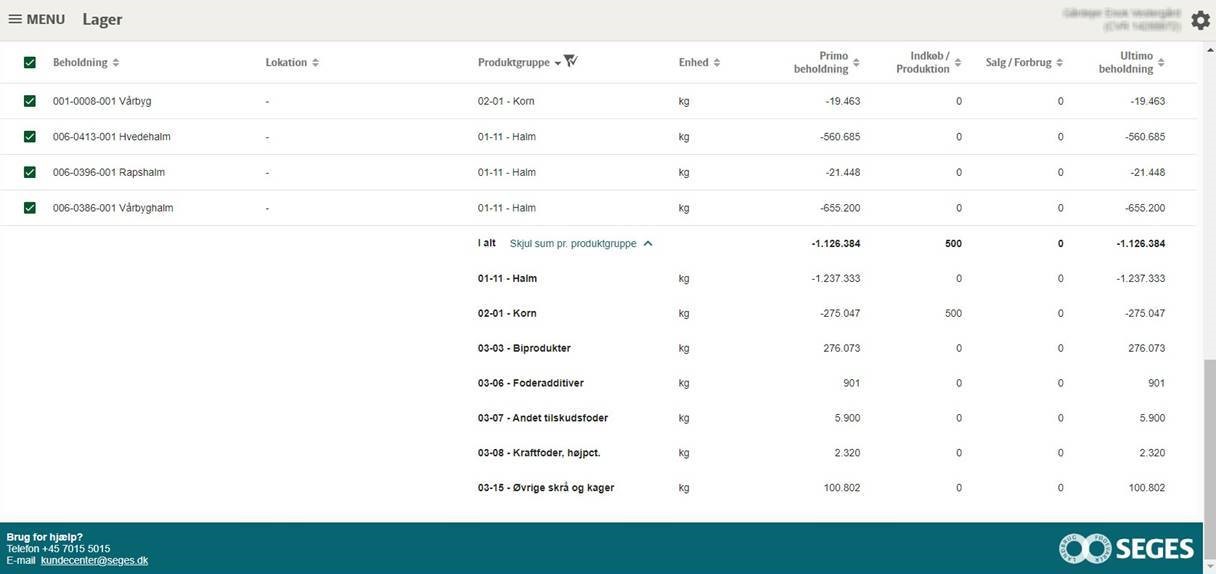
Task: Click the SEGES logo in footer
Action: [x=1126, y=548]
